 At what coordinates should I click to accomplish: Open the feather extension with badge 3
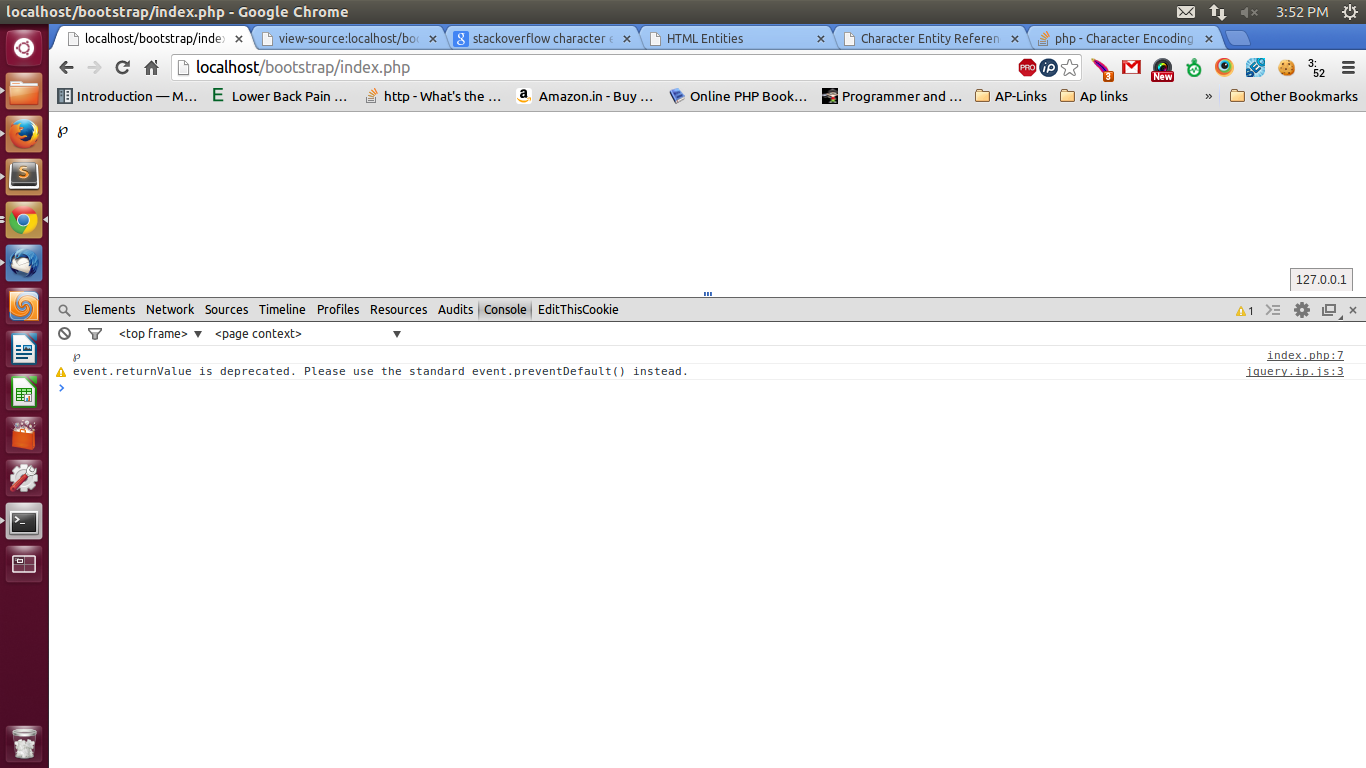tap(1102, 69)
